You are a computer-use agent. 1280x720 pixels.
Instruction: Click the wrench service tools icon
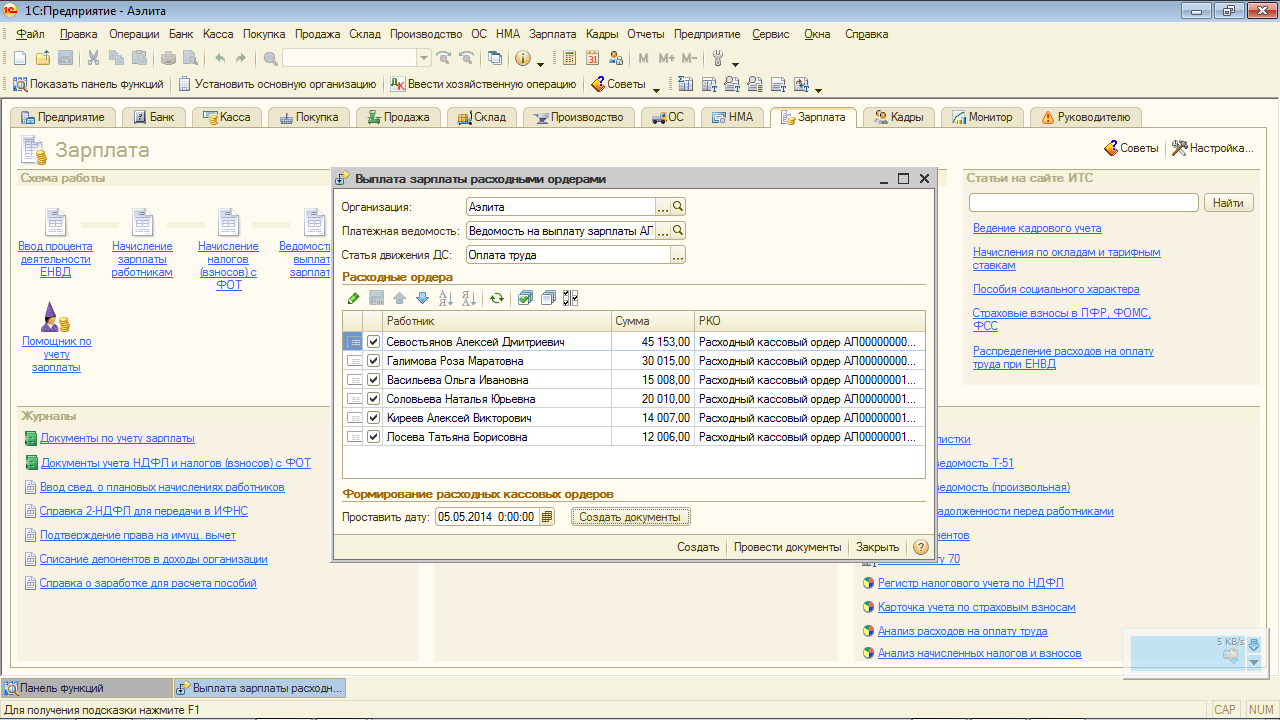coord(717,58)
